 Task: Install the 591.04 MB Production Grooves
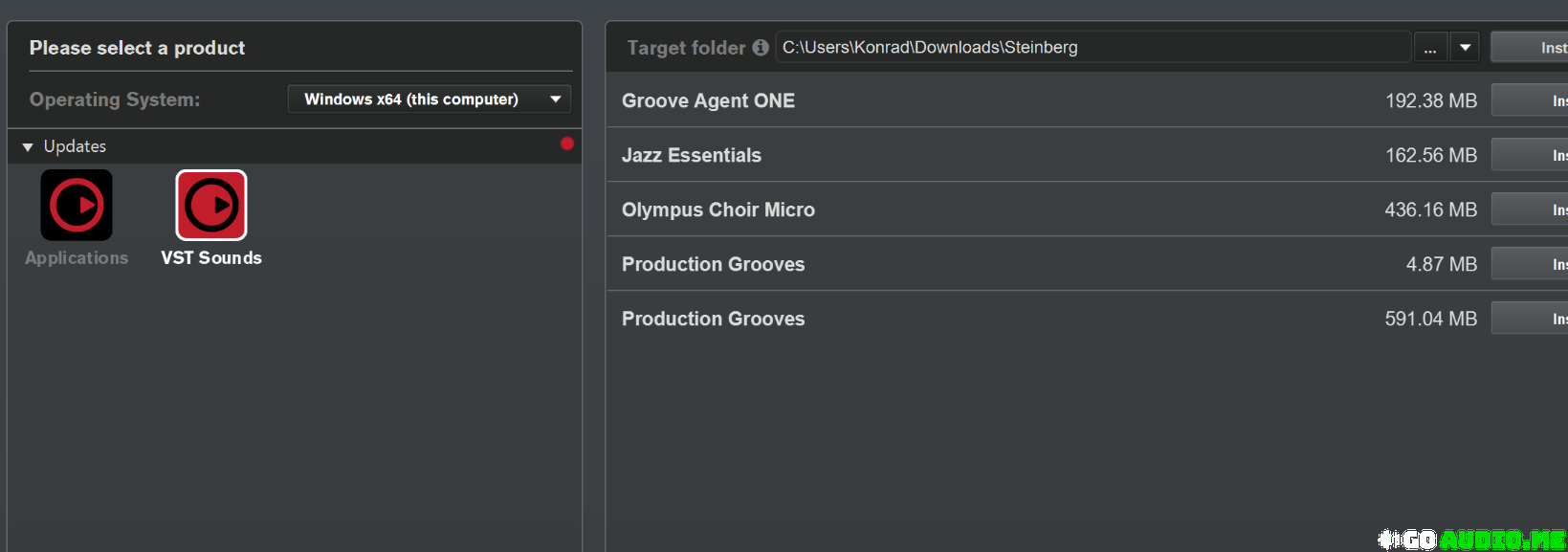point(1531,319)
